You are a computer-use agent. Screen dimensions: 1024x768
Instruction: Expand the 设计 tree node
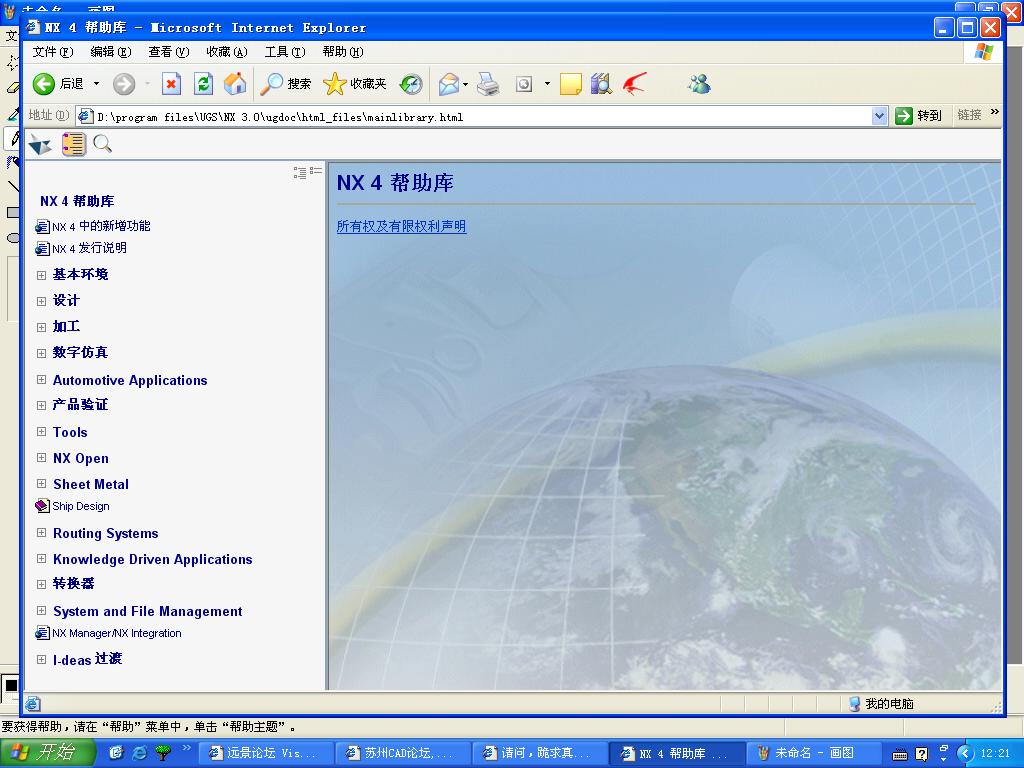pos(41,301)
